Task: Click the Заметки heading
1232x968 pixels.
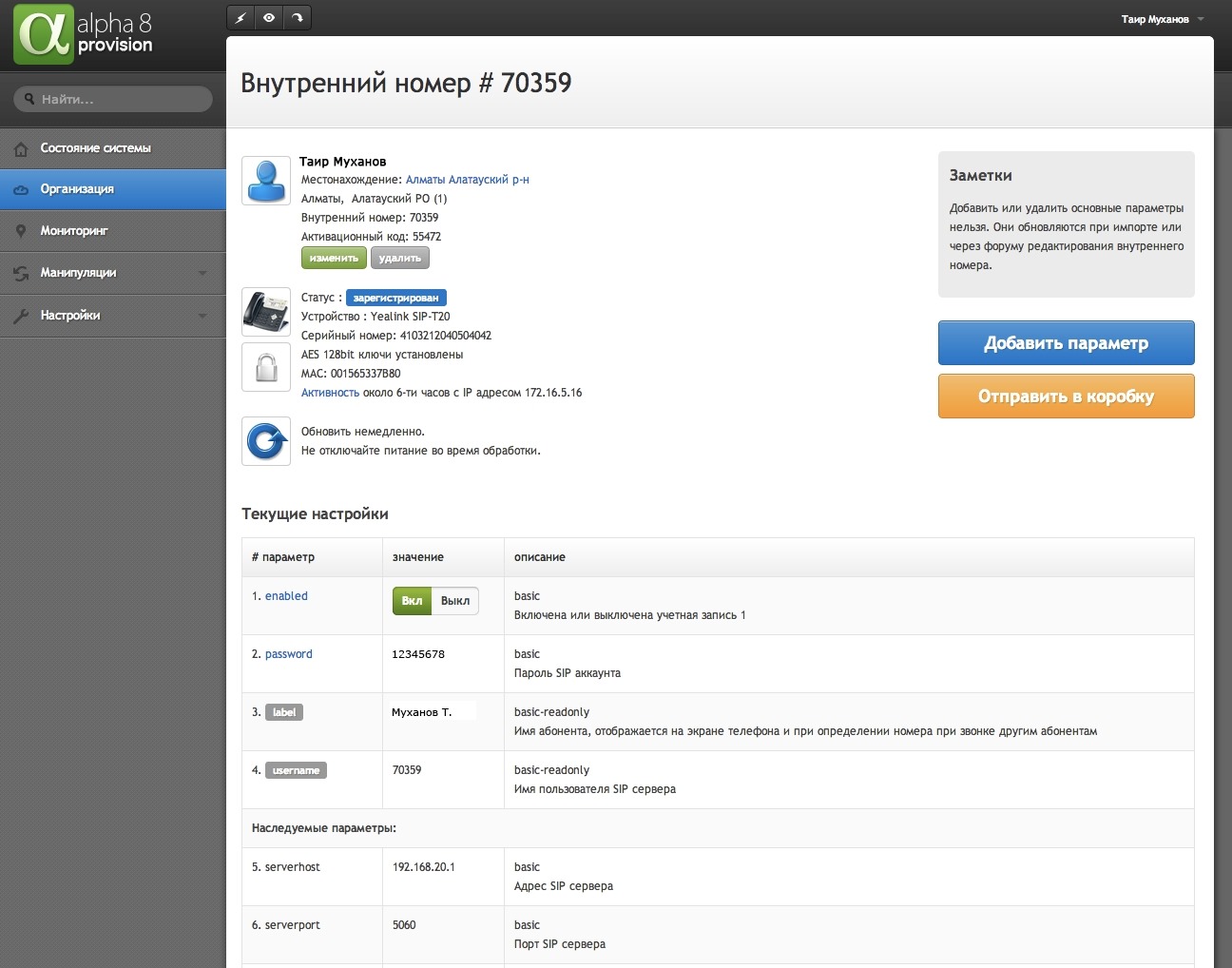Action: 981,176
